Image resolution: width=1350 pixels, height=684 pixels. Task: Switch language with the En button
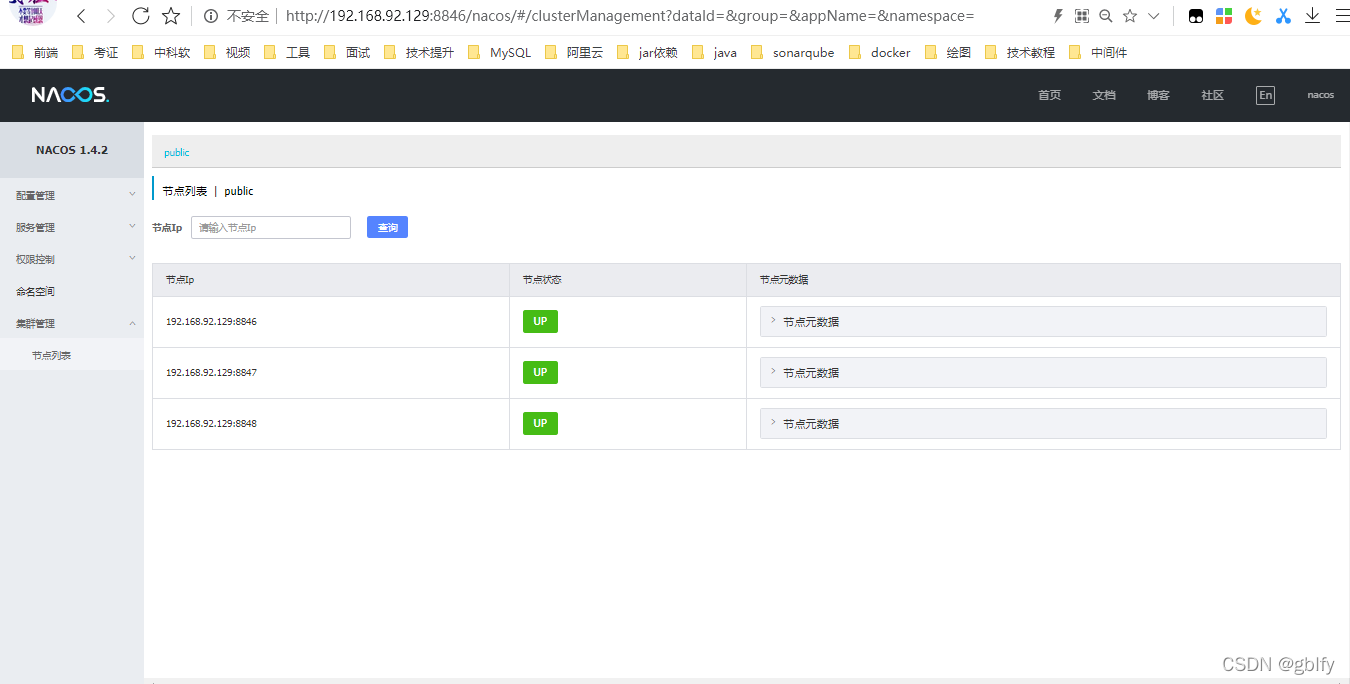(x=1266, y=95)
